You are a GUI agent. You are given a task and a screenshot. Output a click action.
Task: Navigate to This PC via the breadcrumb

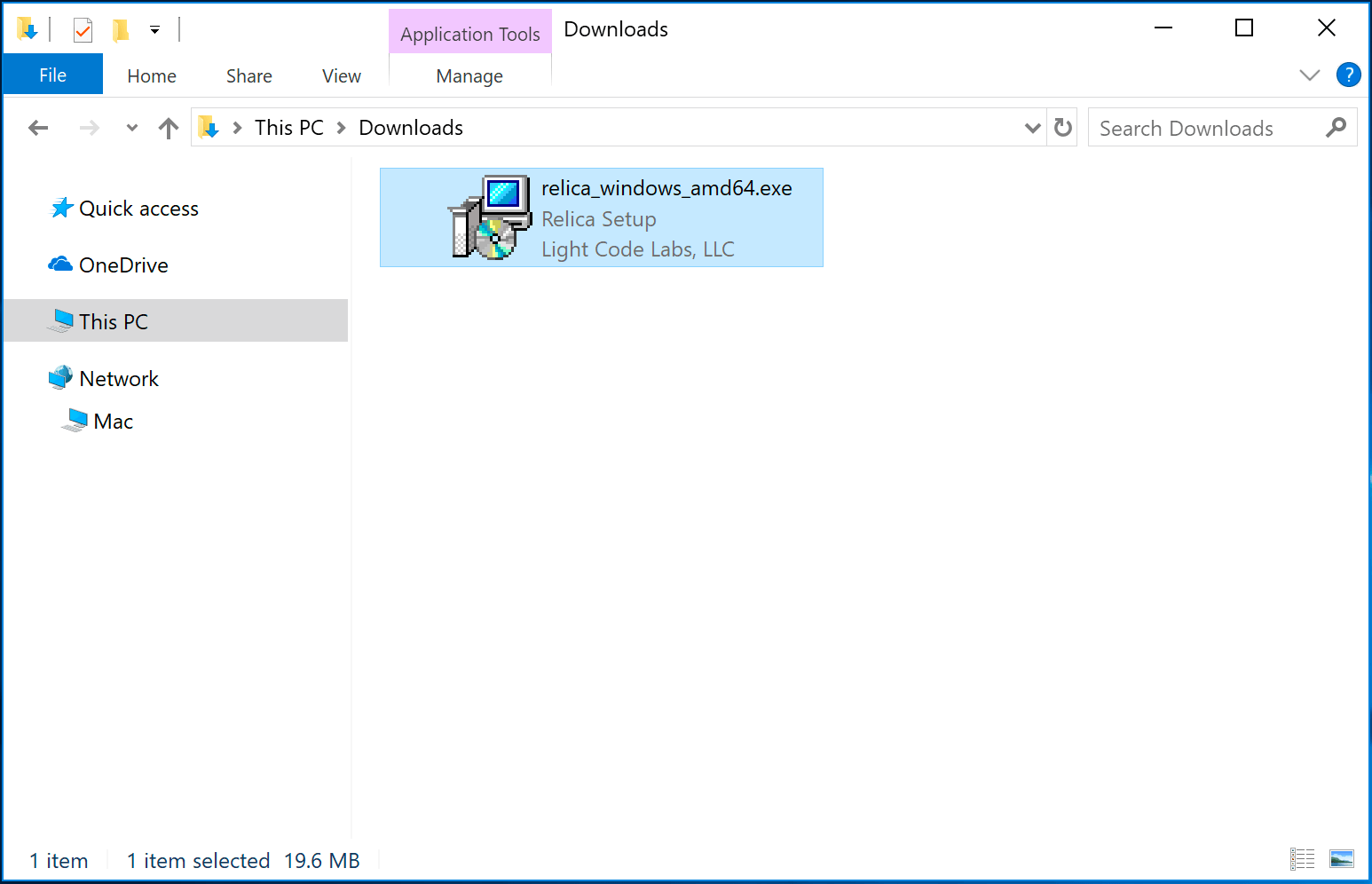coord(288,127)
